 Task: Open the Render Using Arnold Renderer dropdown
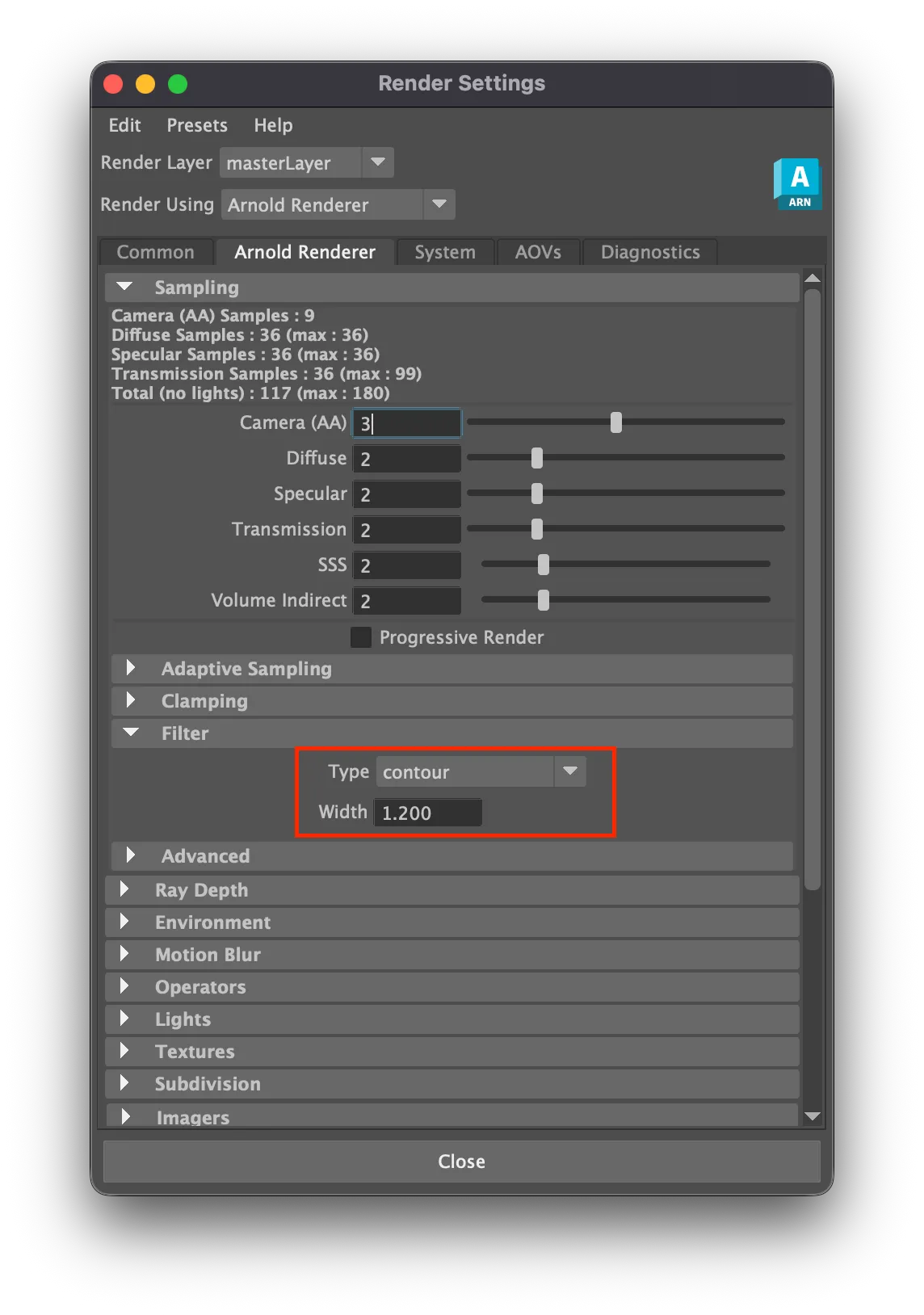(x=338, y=204)
